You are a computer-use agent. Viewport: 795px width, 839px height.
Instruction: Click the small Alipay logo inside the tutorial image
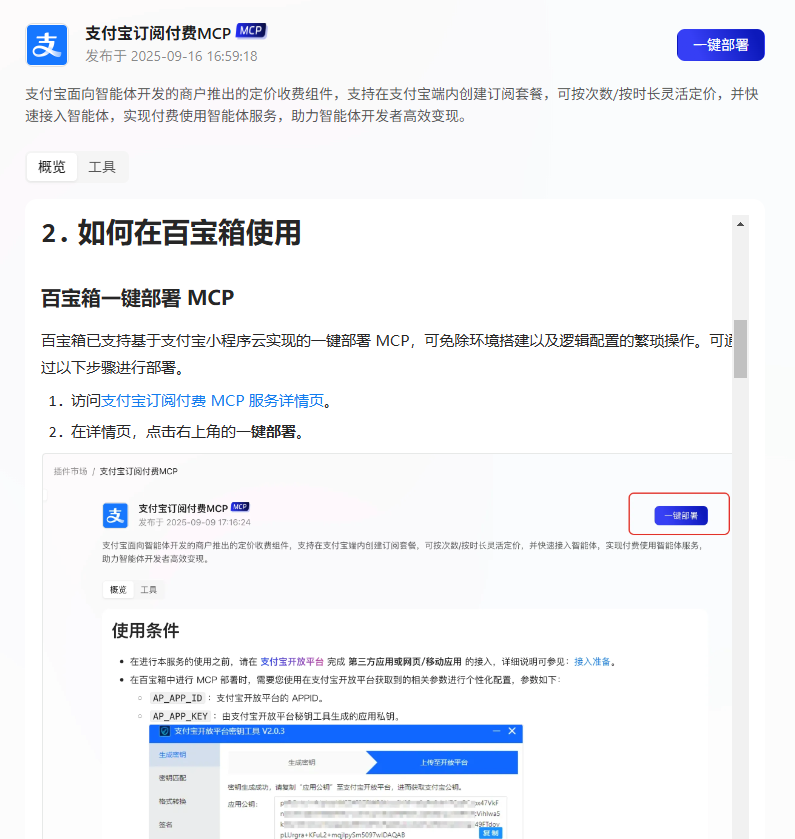click(x=116, y=515)
